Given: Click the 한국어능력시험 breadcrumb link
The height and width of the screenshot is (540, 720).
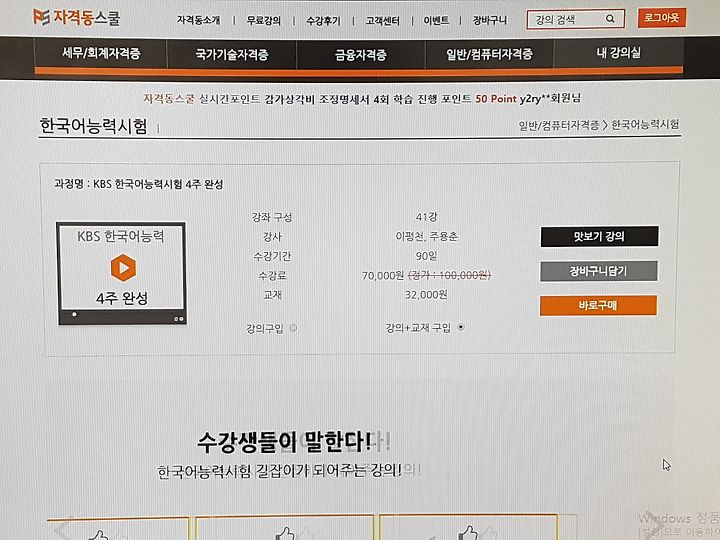Looking at the screenshot, I should pyautogui.click(x=645, y=124).
